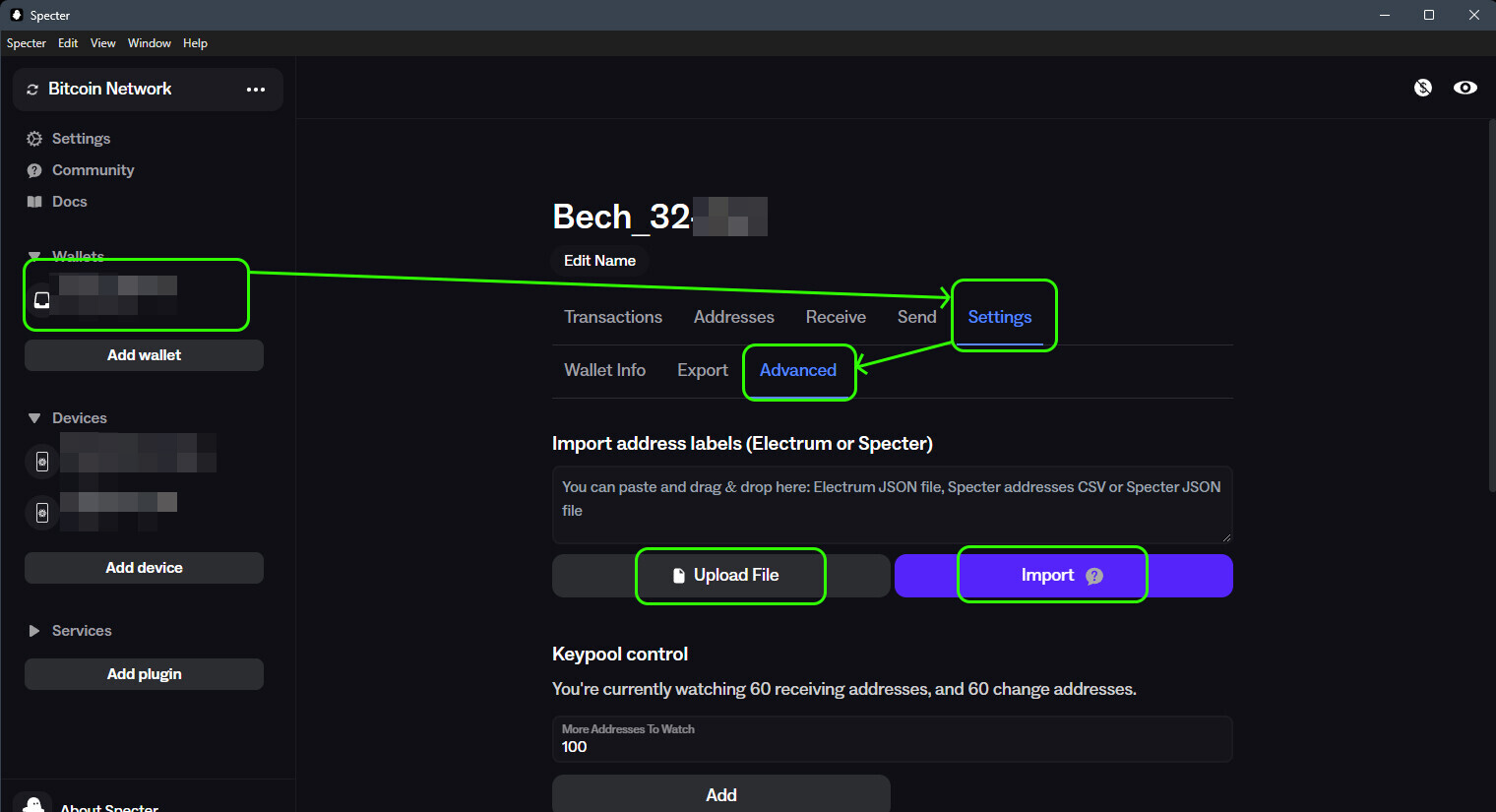The image size is (1496, 812).
Task: Click the page vertical scrollbar
Action: (1491, 305)
